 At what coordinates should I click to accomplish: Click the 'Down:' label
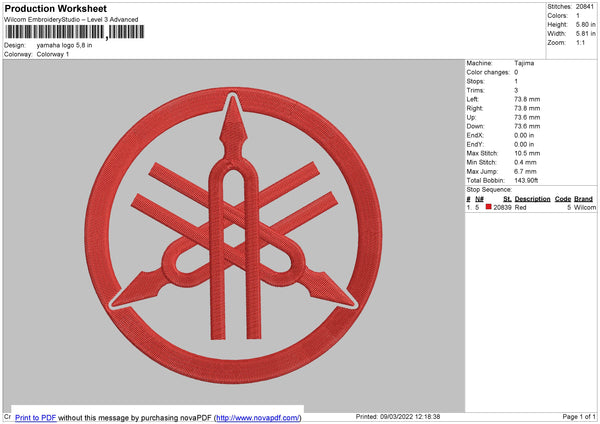(x=475, y=126)
